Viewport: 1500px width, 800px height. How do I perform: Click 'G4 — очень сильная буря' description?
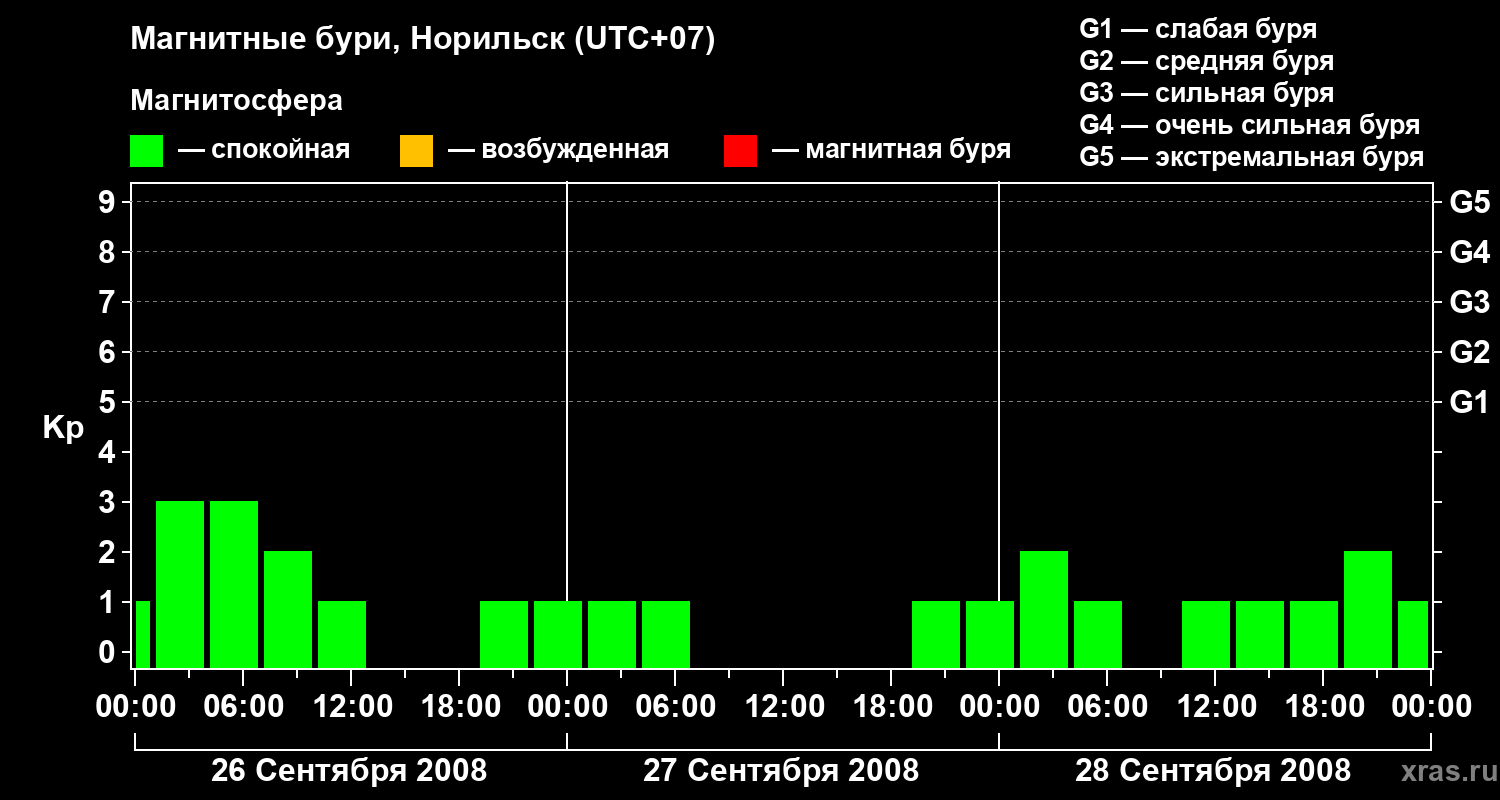(x=1250, y=125)
